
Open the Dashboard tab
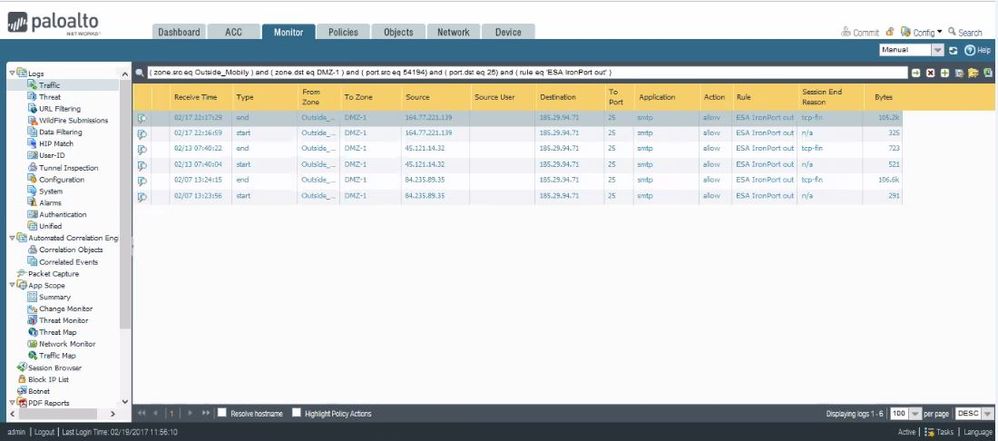(x=179, y=32)
